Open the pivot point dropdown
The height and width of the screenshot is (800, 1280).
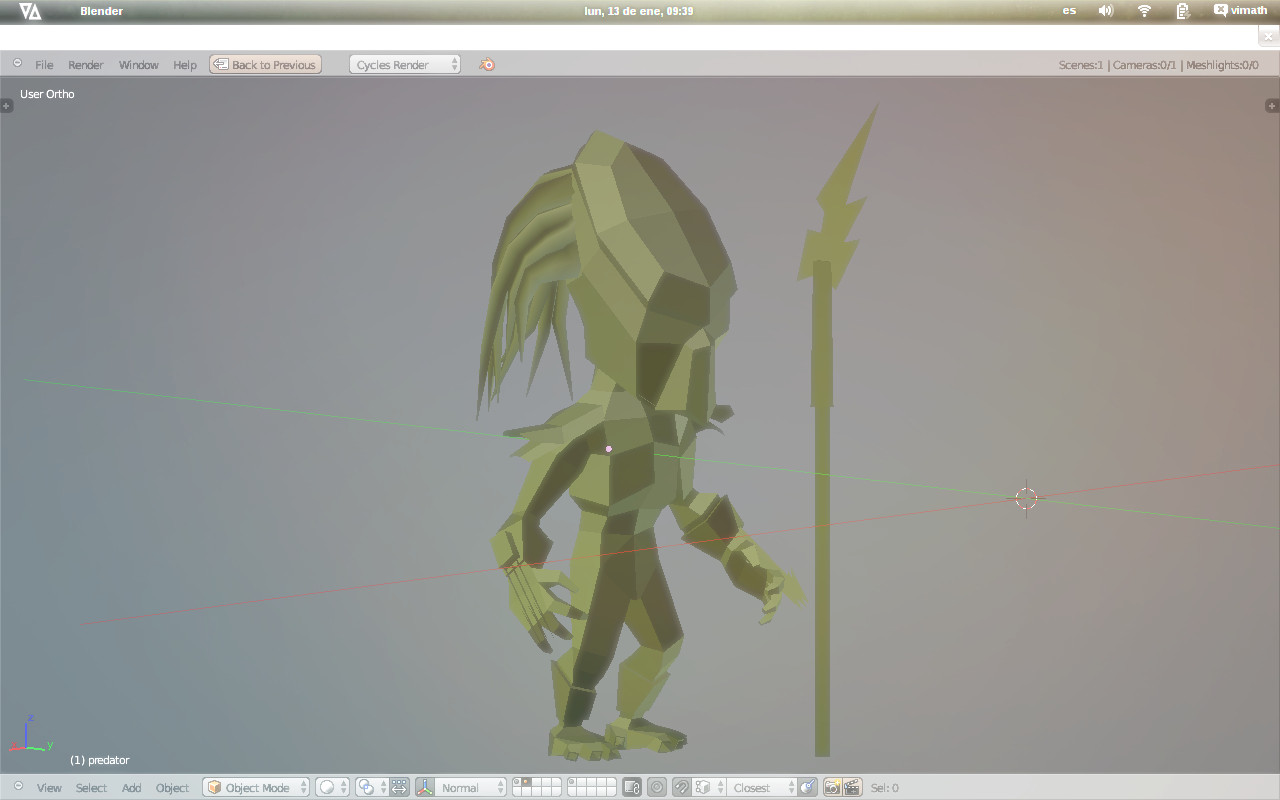(372, 788)
